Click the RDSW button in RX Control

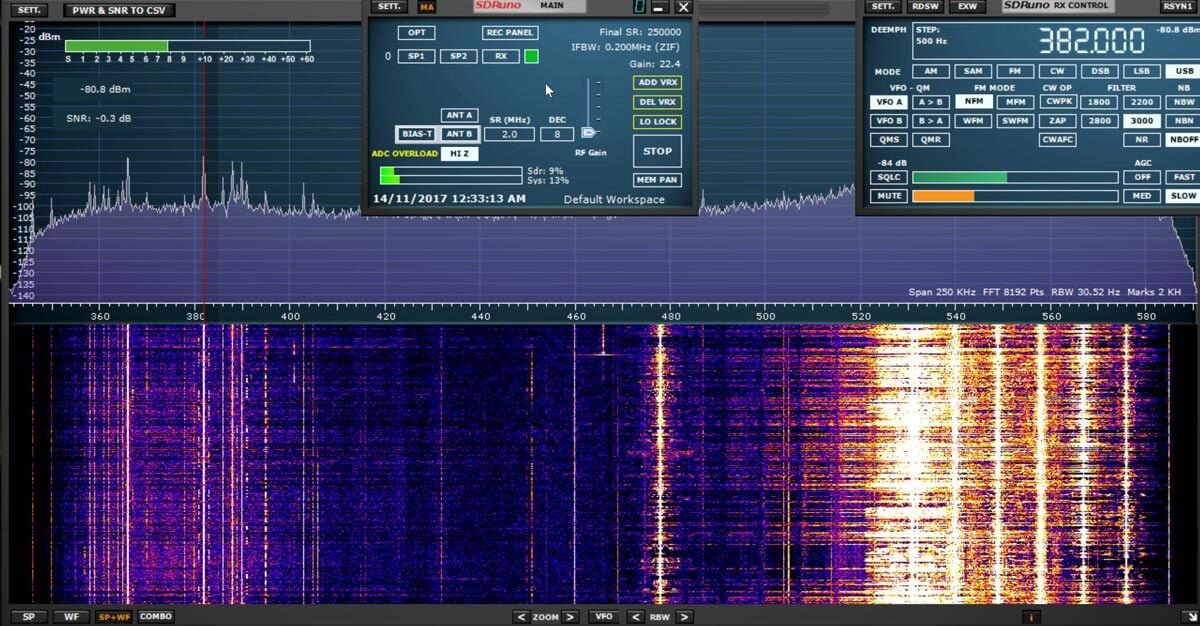tap(925, 7)
